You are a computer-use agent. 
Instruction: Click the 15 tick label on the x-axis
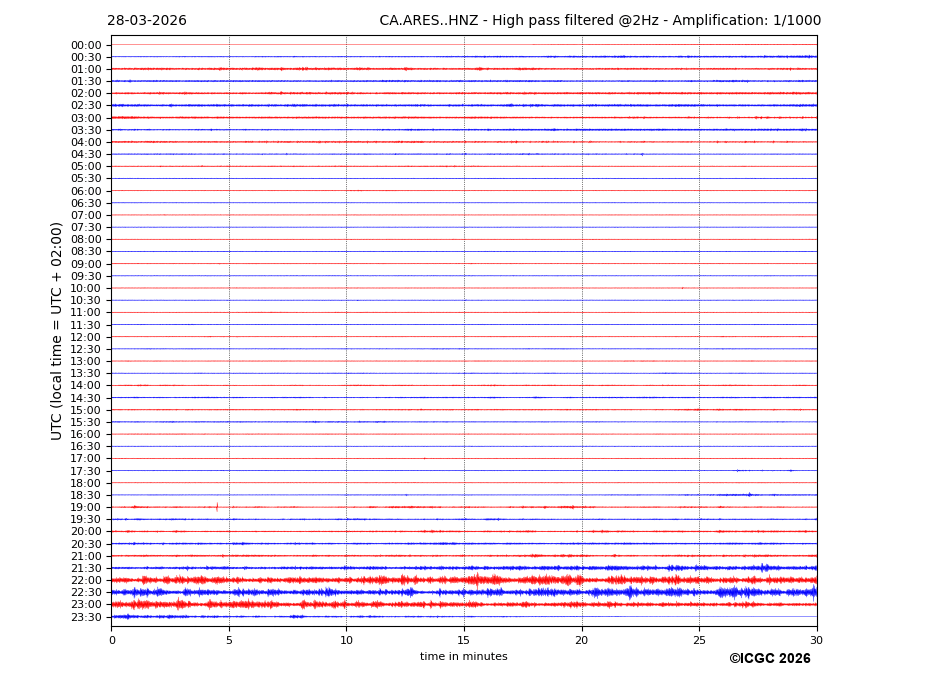(x=464, y=640)
